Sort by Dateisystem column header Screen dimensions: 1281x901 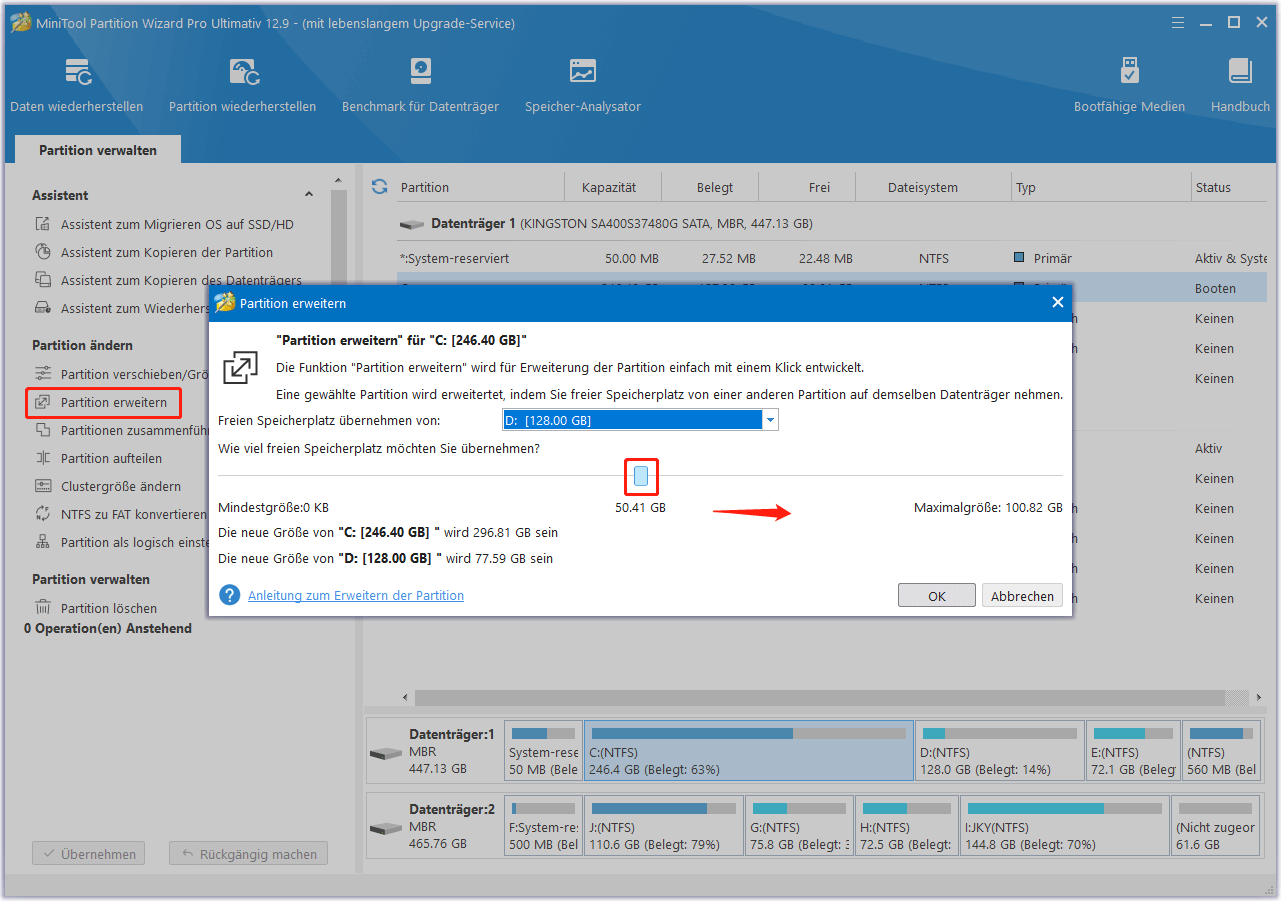922,187
